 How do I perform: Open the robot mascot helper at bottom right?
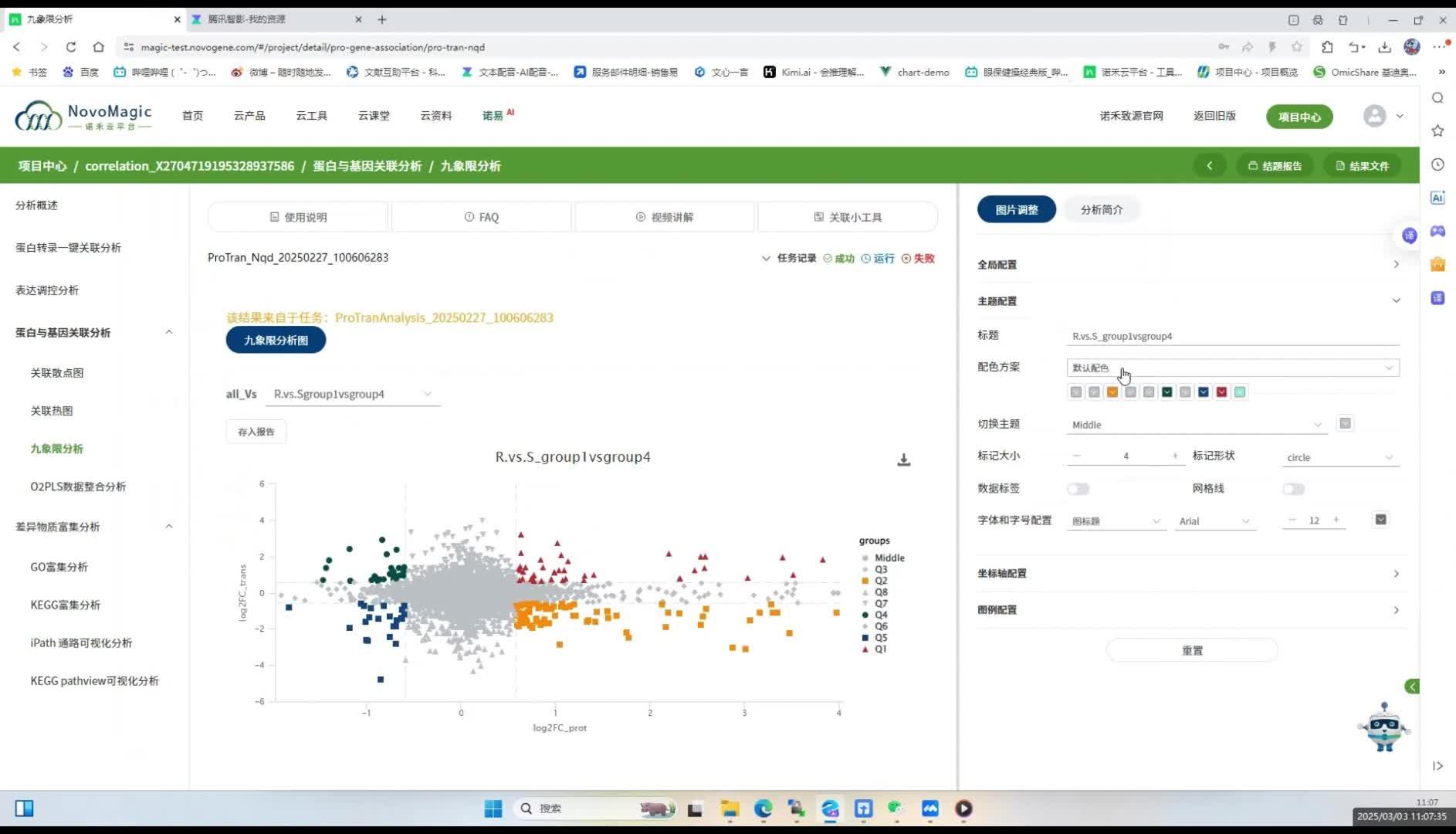(x=1383, y=728)
